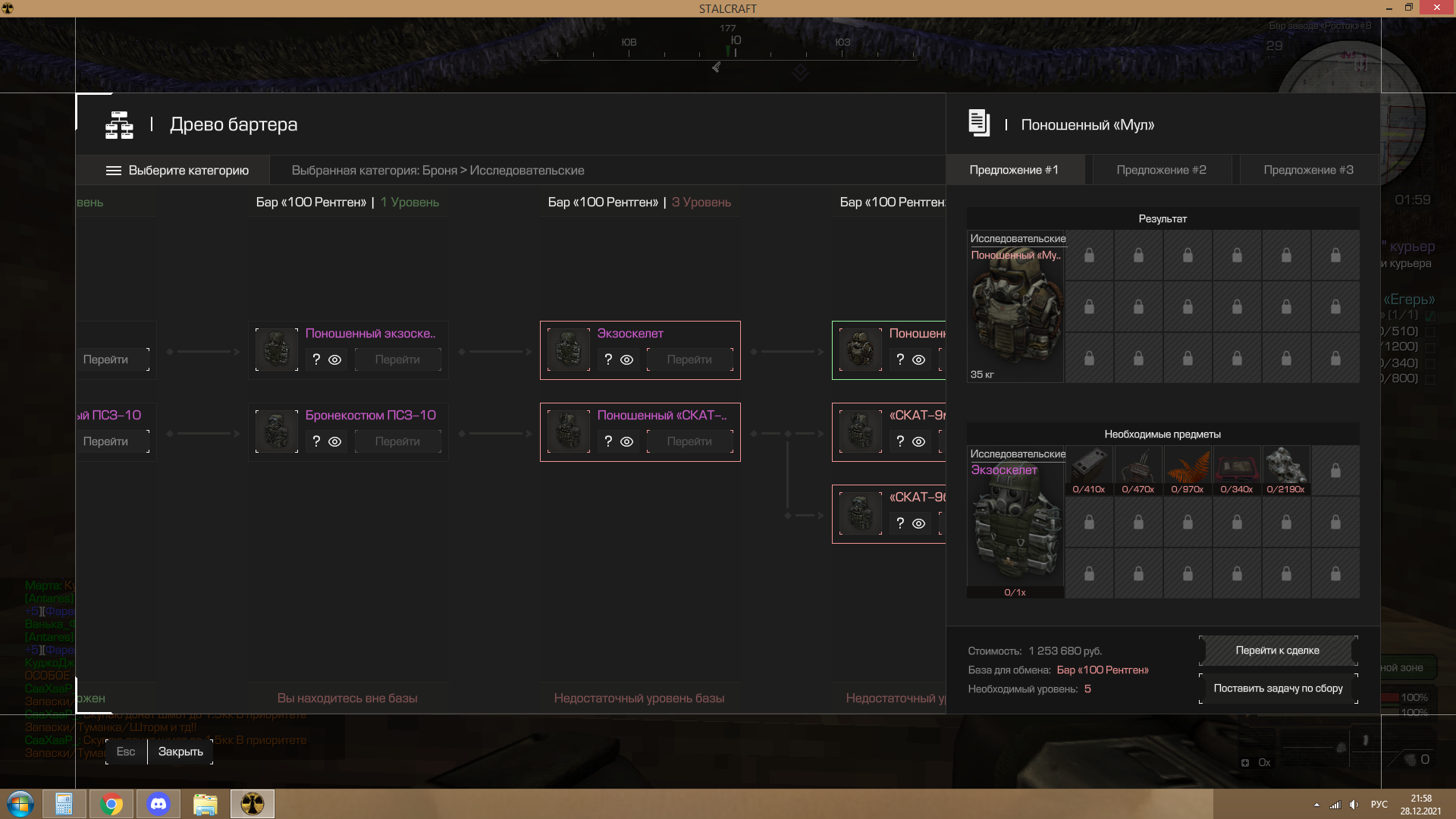Click Перейти on Экзоскелет card
The width and height of the screenshot is (1456, 819).
click(x=689, y=359)
